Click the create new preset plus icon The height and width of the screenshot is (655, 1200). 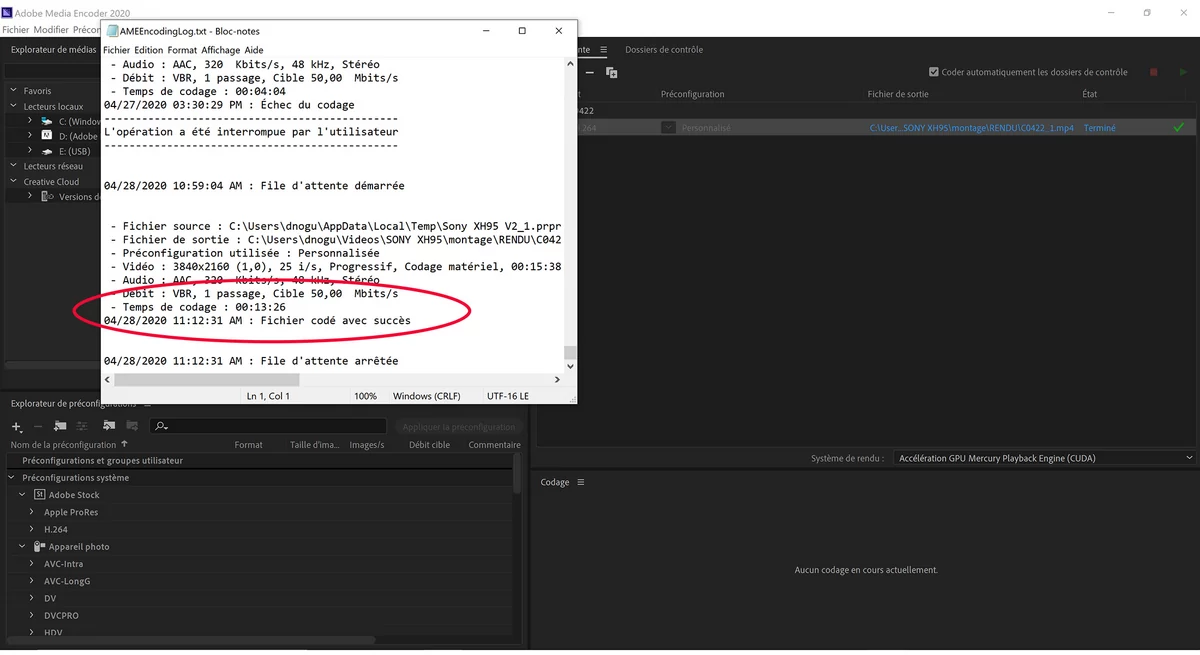pos(16,427)
